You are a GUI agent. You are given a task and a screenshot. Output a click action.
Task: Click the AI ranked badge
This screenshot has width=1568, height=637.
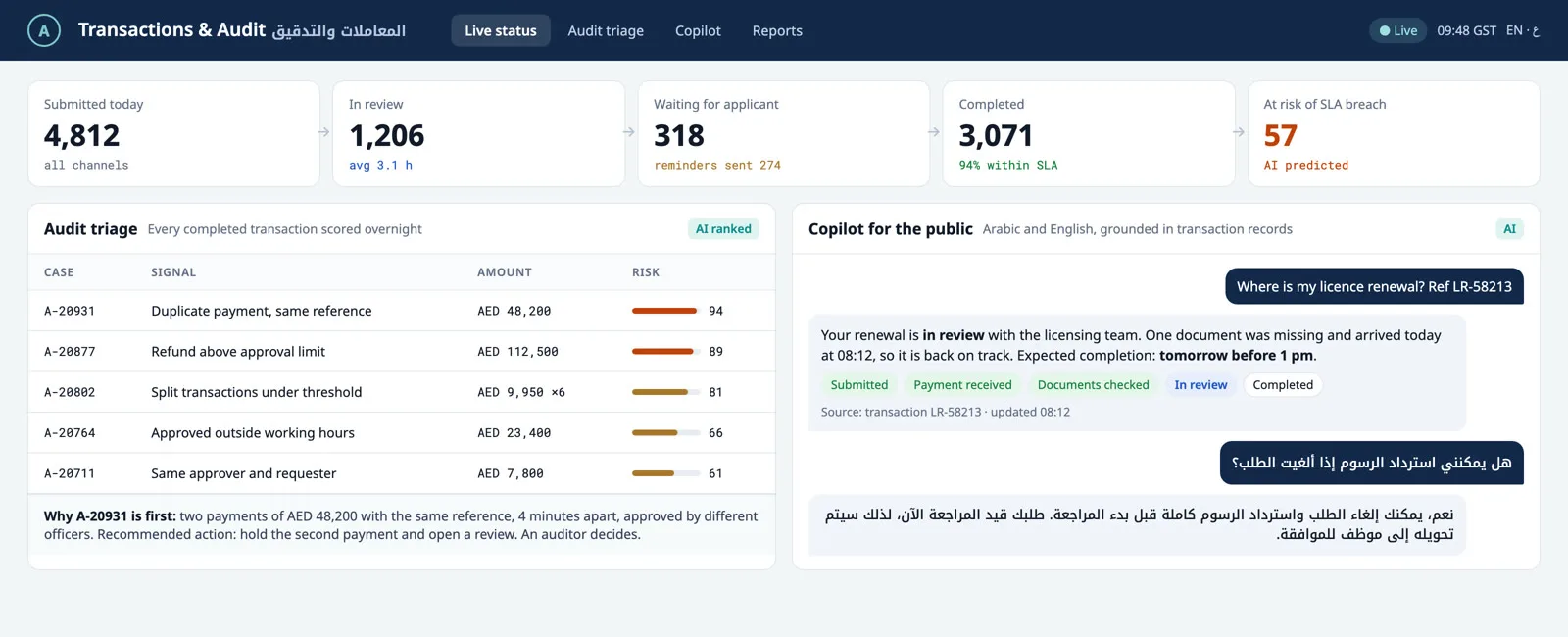pyautogui.click(x=723, y=229)
